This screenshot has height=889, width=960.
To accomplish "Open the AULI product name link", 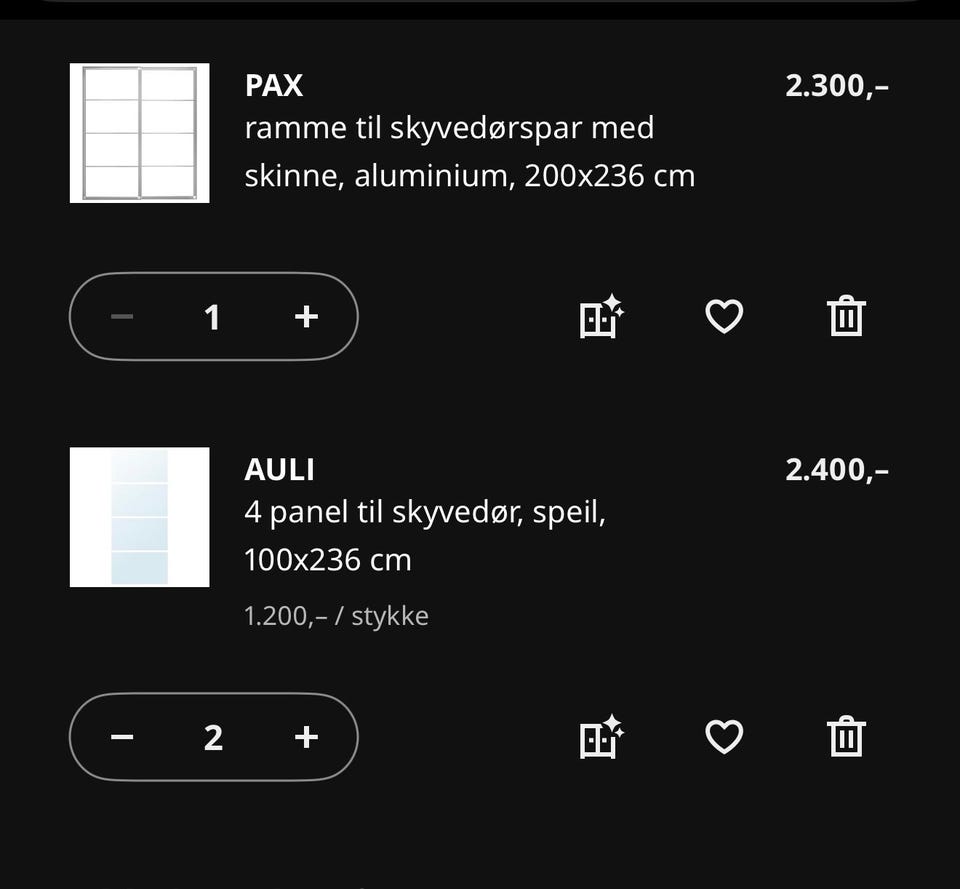I will pyautogui.click(x=279, y=469).
